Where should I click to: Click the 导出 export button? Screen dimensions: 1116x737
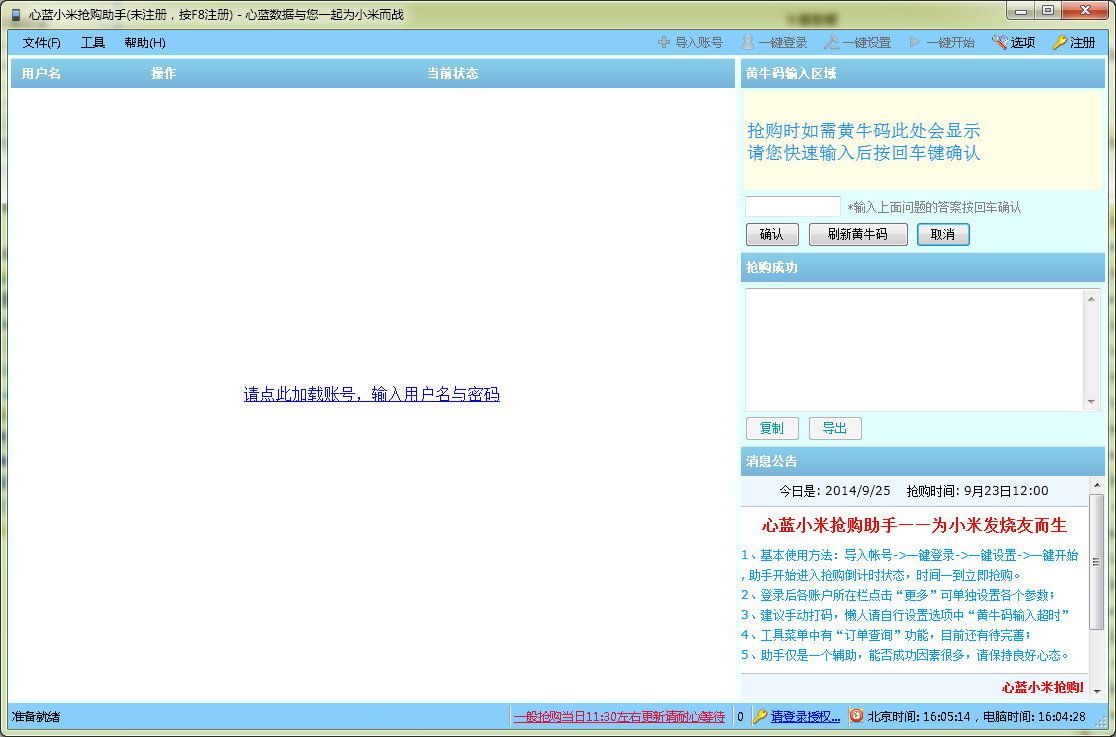point(835,428)
